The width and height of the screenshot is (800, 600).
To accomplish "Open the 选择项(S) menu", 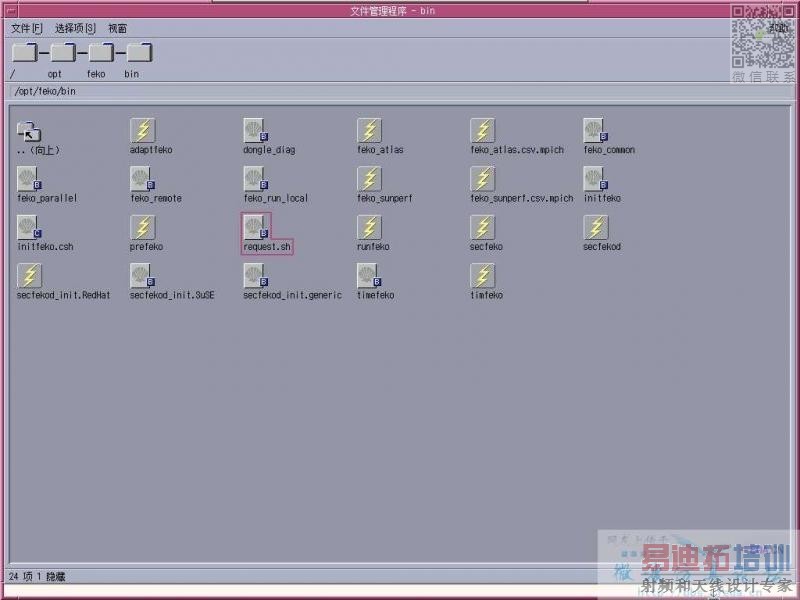I will [x=75, y=29].
